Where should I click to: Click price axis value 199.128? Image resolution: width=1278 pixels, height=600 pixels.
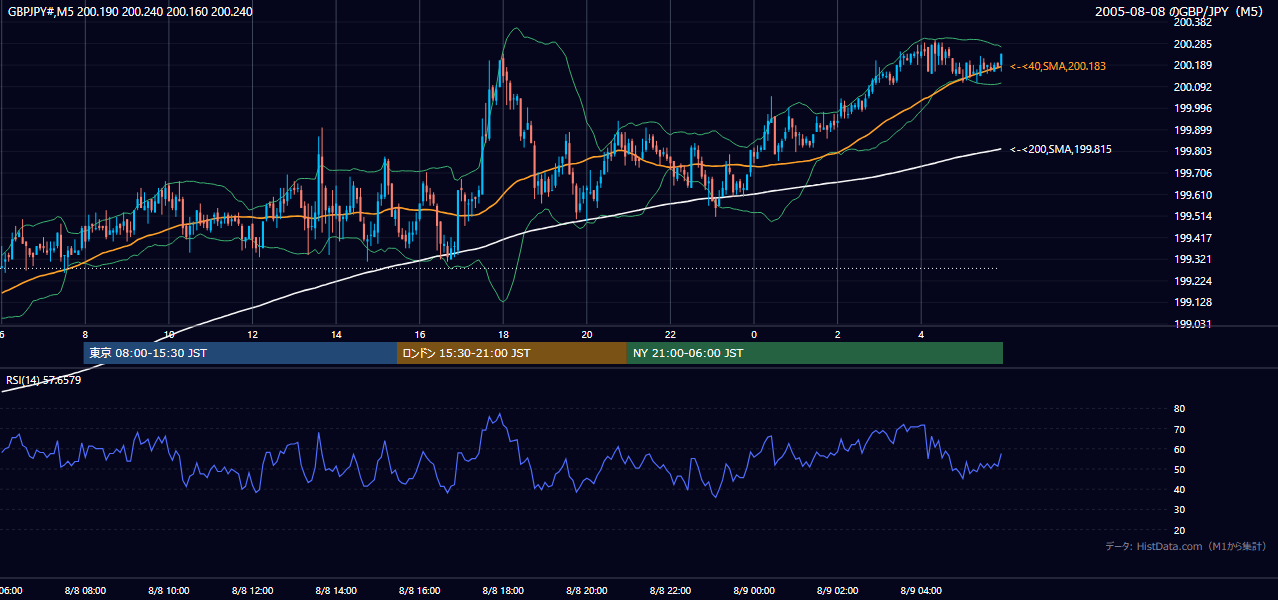(1192, 302)
